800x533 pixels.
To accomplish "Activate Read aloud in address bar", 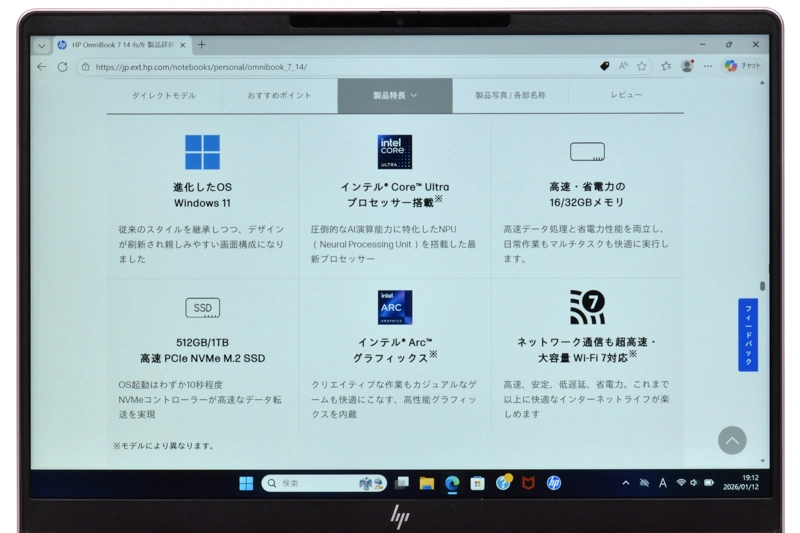I will [x=623, y=66].
